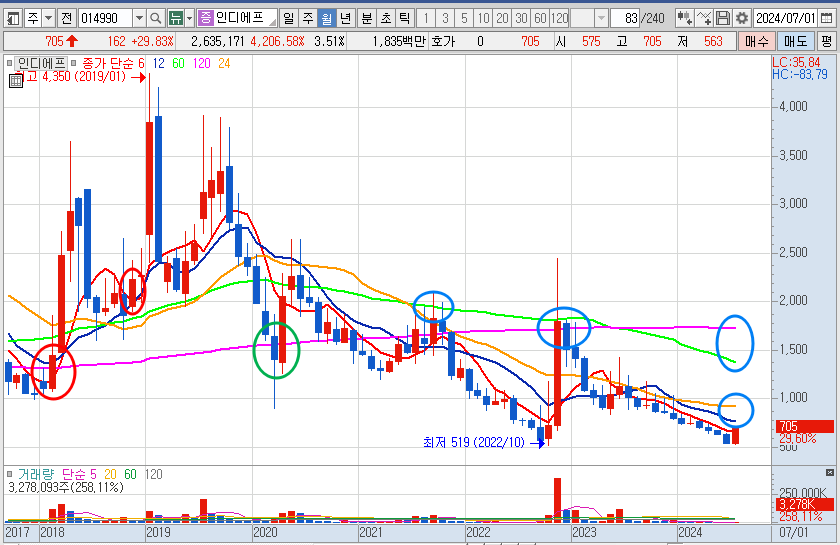Screen dimensions: 840x545
Task: Click current price tag 705 on axis
Action: pos(805,427)
